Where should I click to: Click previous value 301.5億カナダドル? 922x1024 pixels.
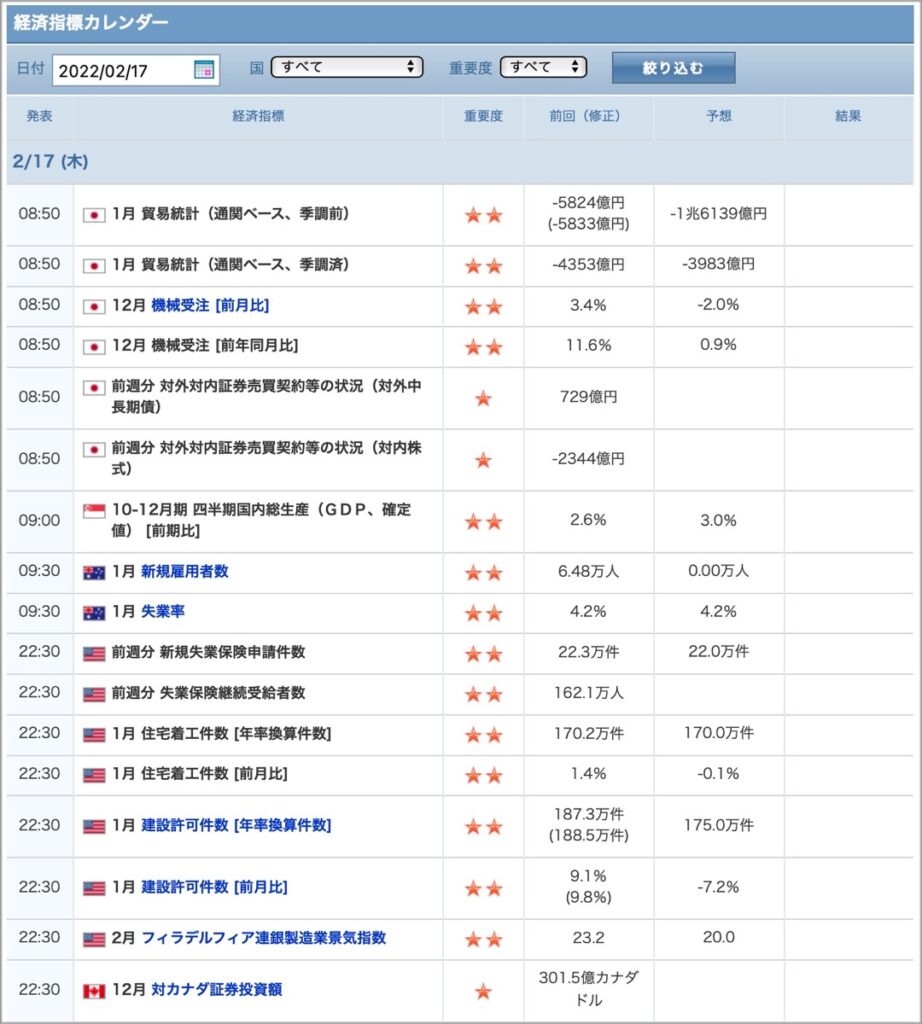click(588, 989)
